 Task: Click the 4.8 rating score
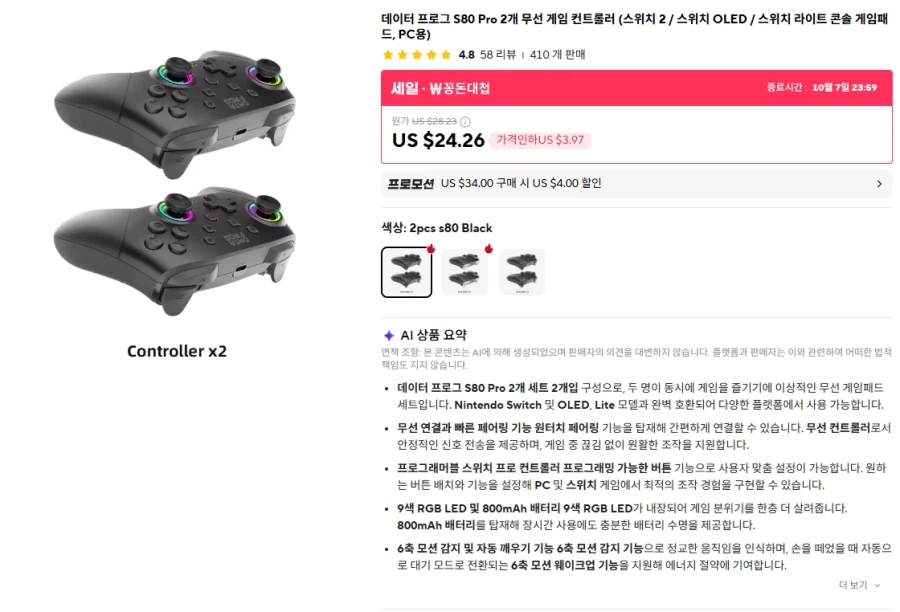(466, 55)
